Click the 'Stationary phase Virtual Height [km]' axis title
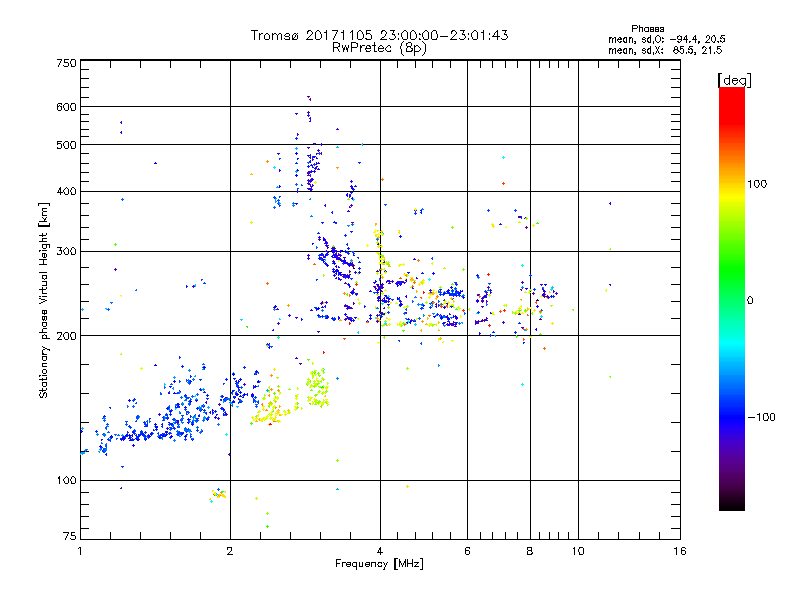Image resolution: width=800 pixels, height=600 pixels. [43, 301]
